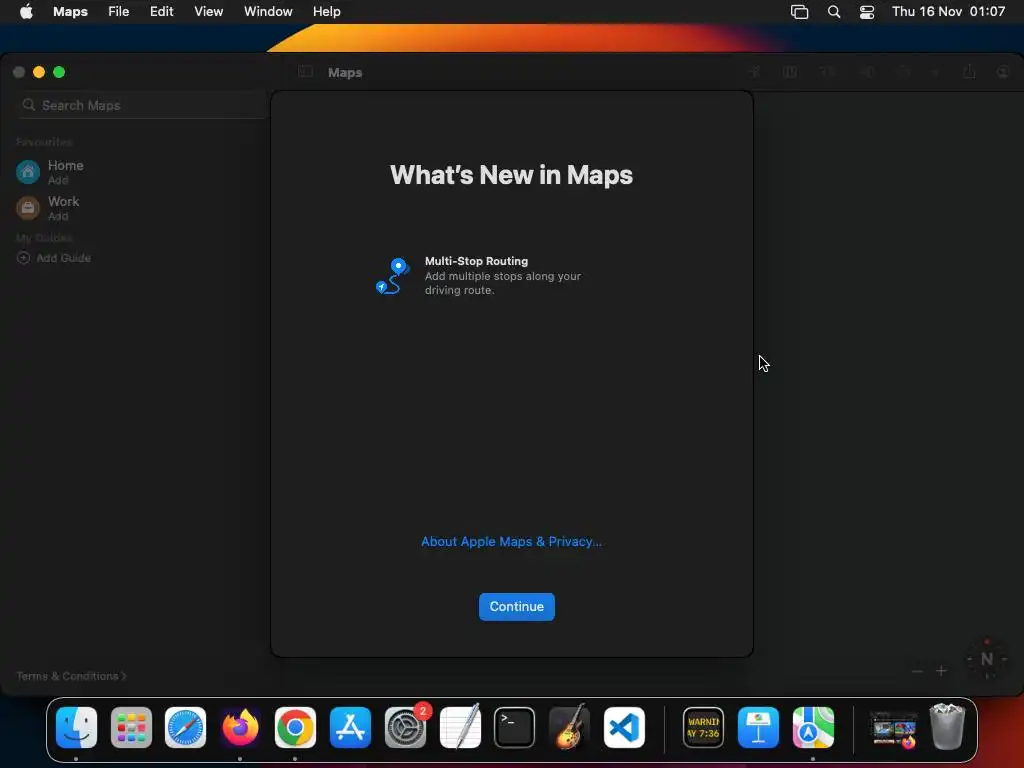Click the current location arrow icon

(x=755, y=72)
